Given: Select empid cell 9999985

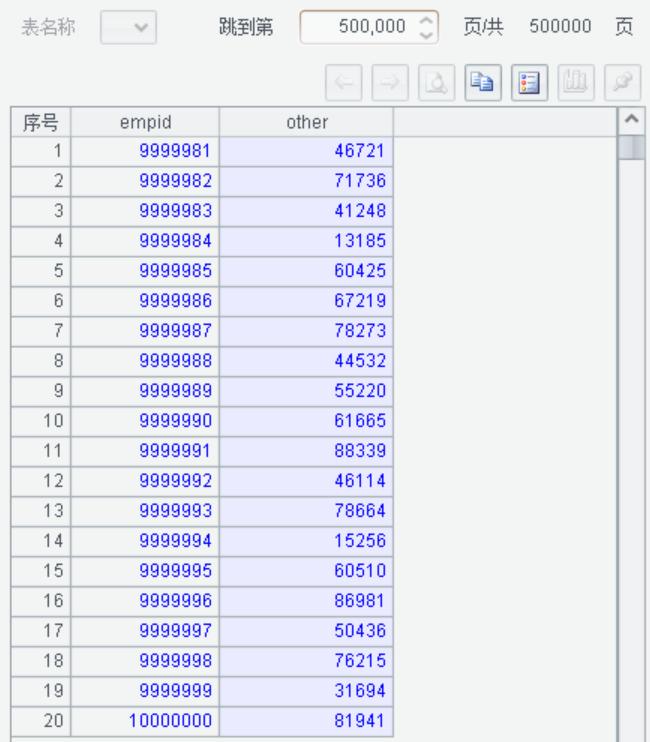Looking at the screenshot, I should [145, 271].
